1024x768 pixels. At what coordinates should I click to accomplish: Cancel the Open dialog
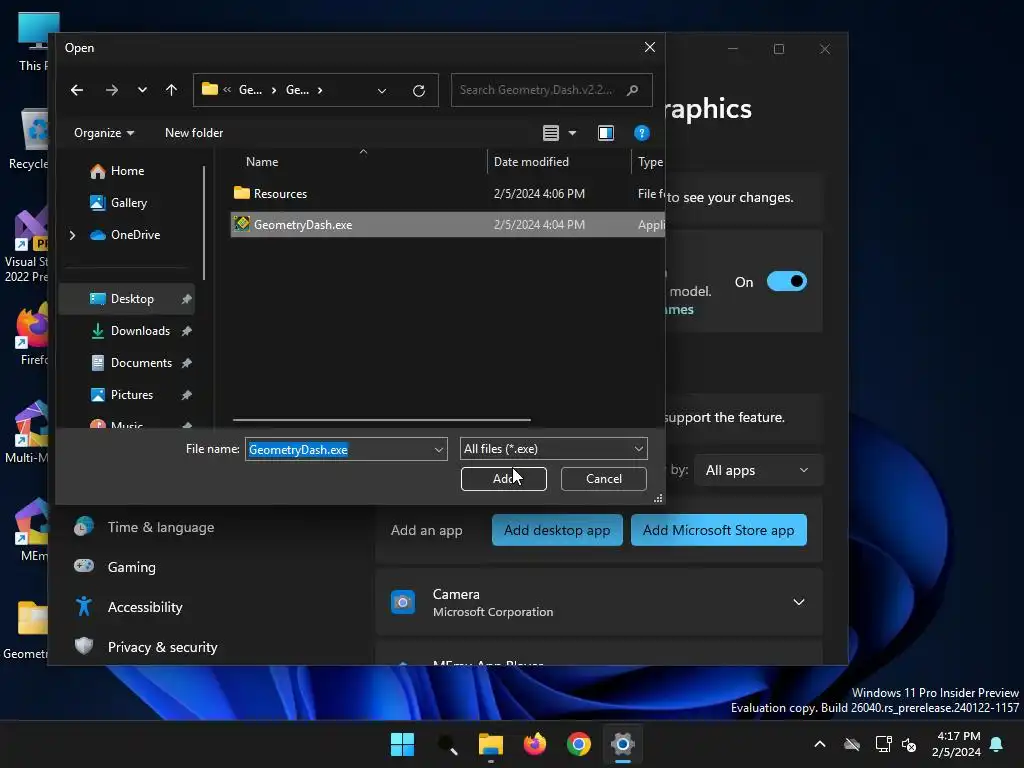603,479
